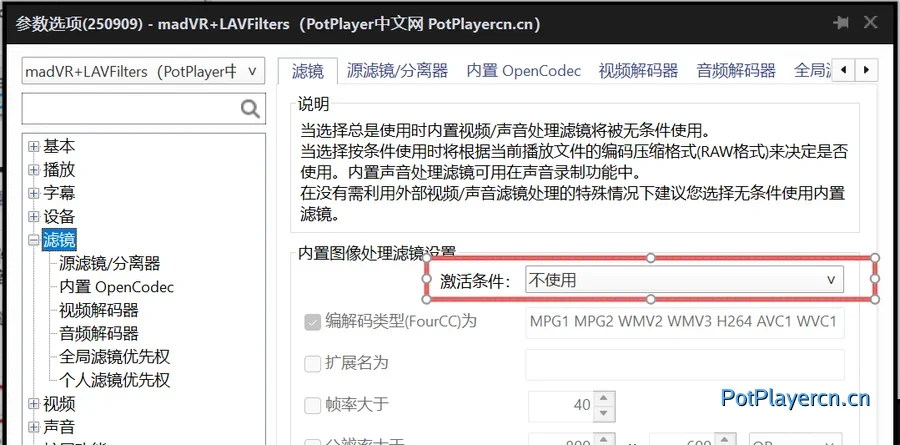Viewport: 900px width, 445px height.
Task: Decrease the 帧率大于 value with down arrow
Action: pos(603,413)
